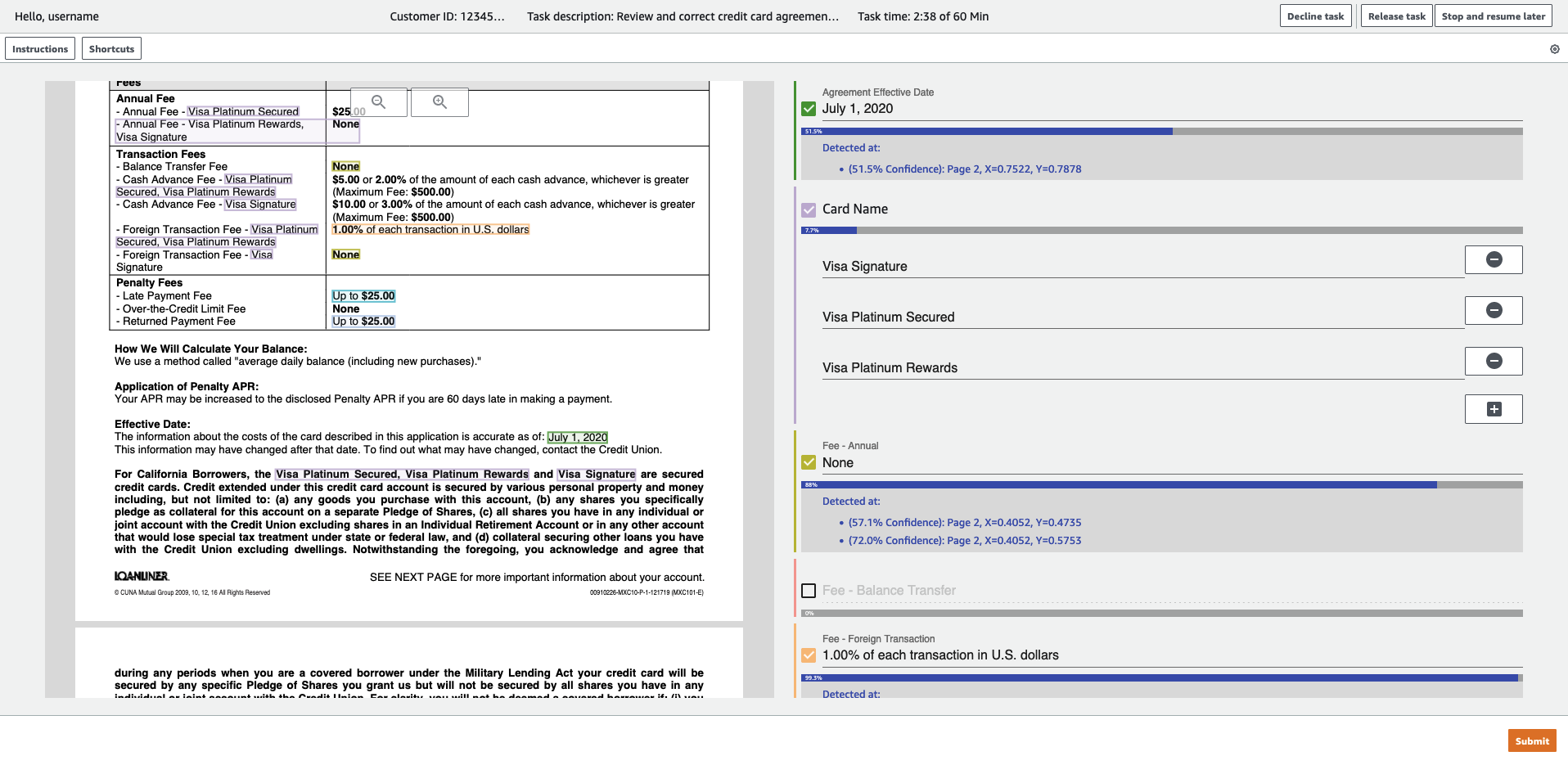The image size is (1568, 765).
Task: Edit the Fee - Foreign Transaction value field
Action: click(x=1172, y=655)
